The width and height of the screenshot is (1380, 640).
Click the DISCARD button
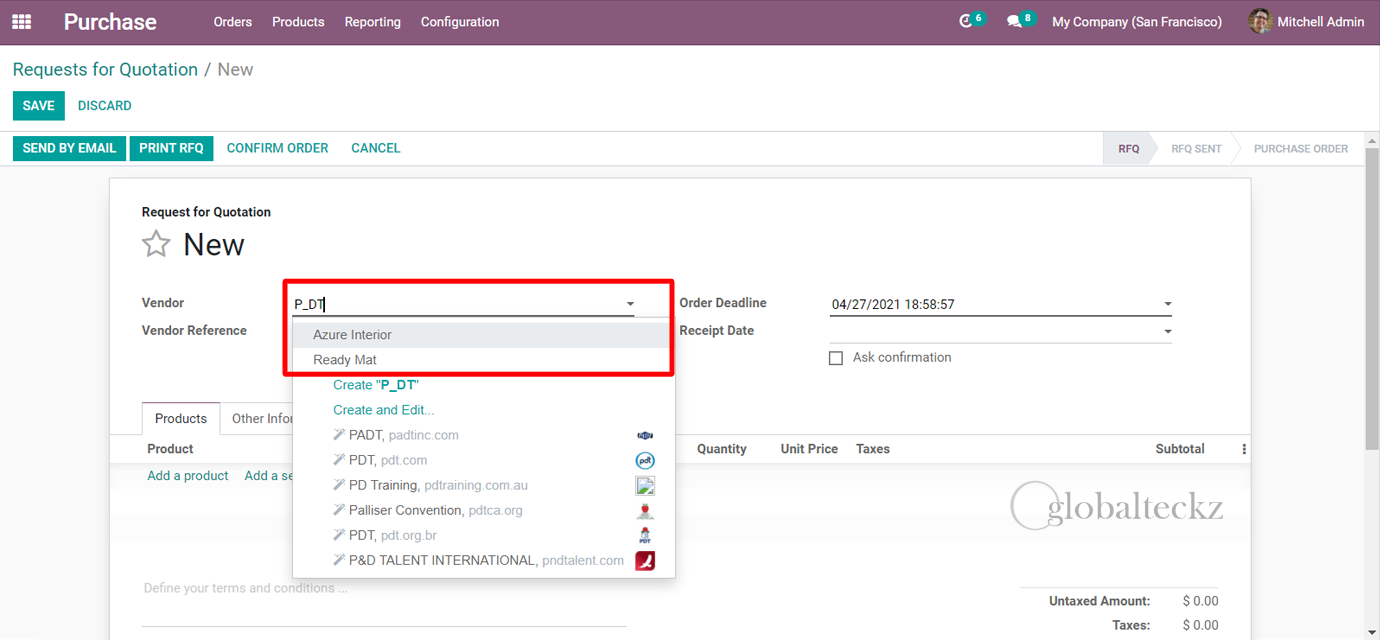pos(105,106)
